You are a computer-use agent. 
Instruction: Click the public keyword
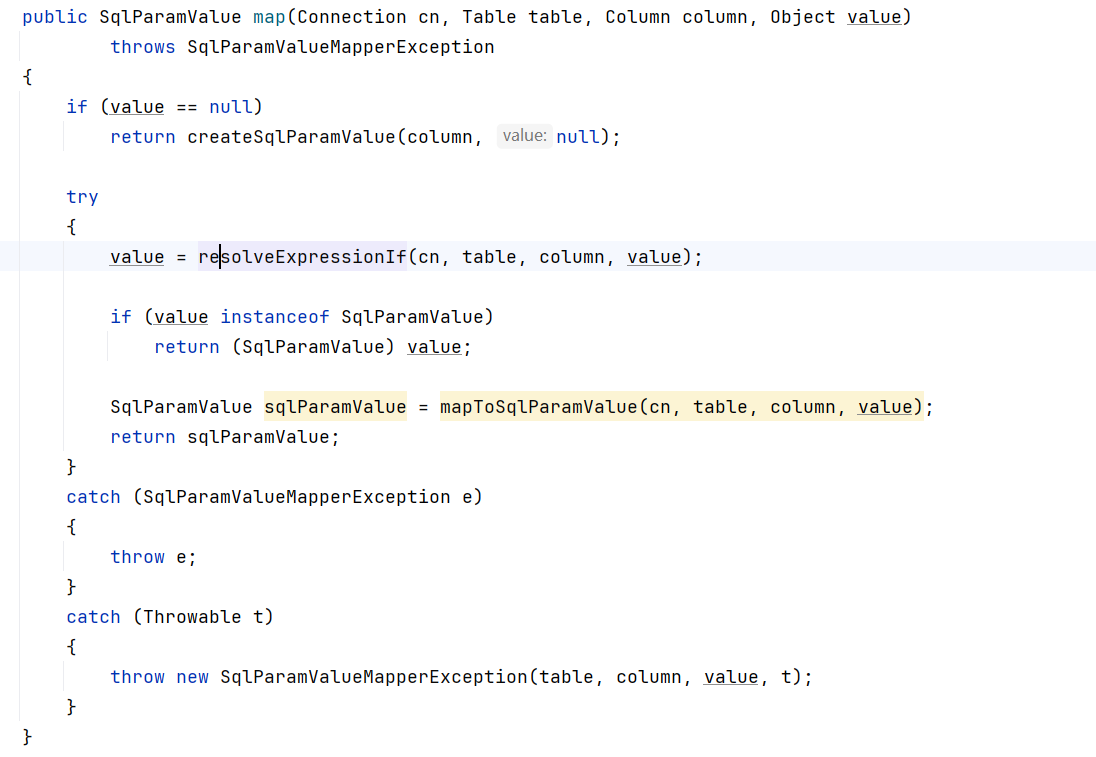coord(54,17)
